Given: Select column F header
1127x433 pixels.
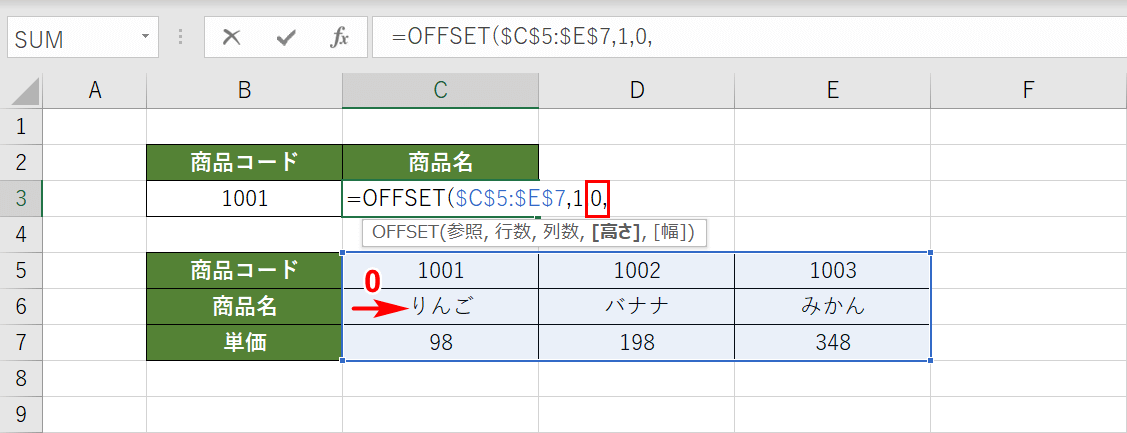Looking at the screenshot, I should click(x=1027, y=91).
